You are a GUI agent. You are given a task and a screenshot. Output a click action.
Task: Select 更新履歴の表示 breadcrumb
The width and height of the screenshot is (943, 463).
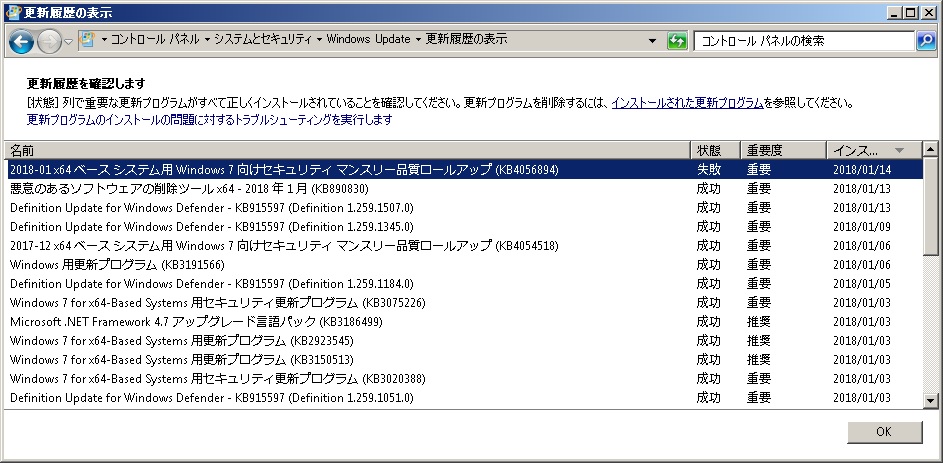(467, 40)
